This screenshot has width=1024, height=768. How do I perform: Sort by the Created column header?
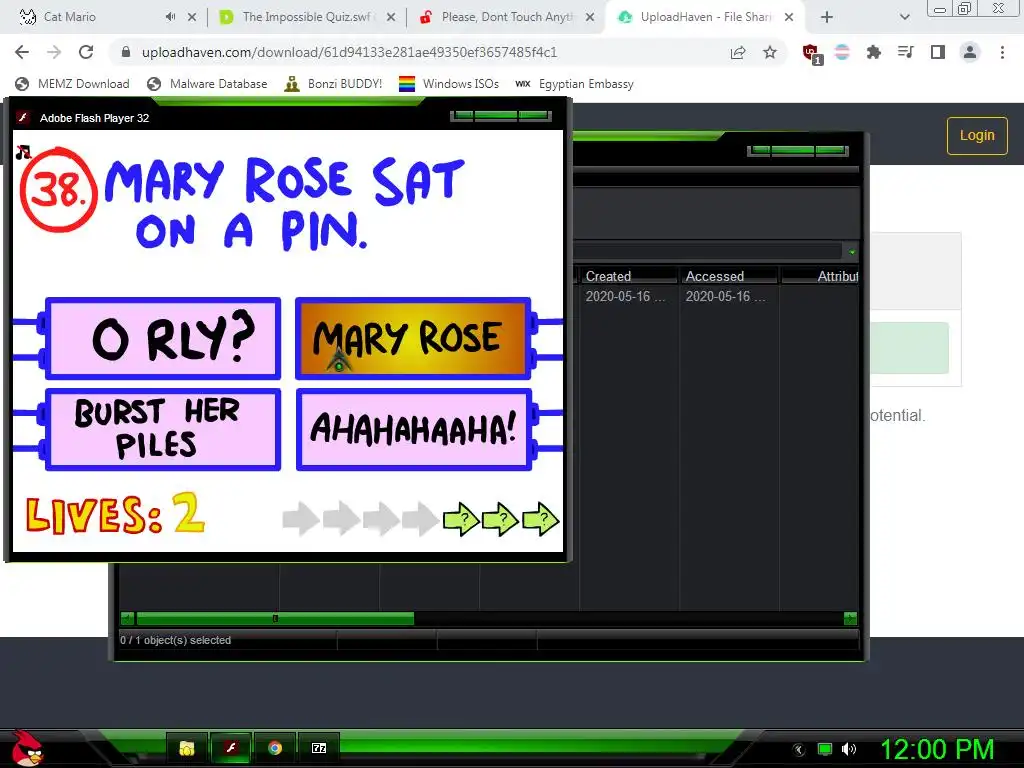point(628,276)
